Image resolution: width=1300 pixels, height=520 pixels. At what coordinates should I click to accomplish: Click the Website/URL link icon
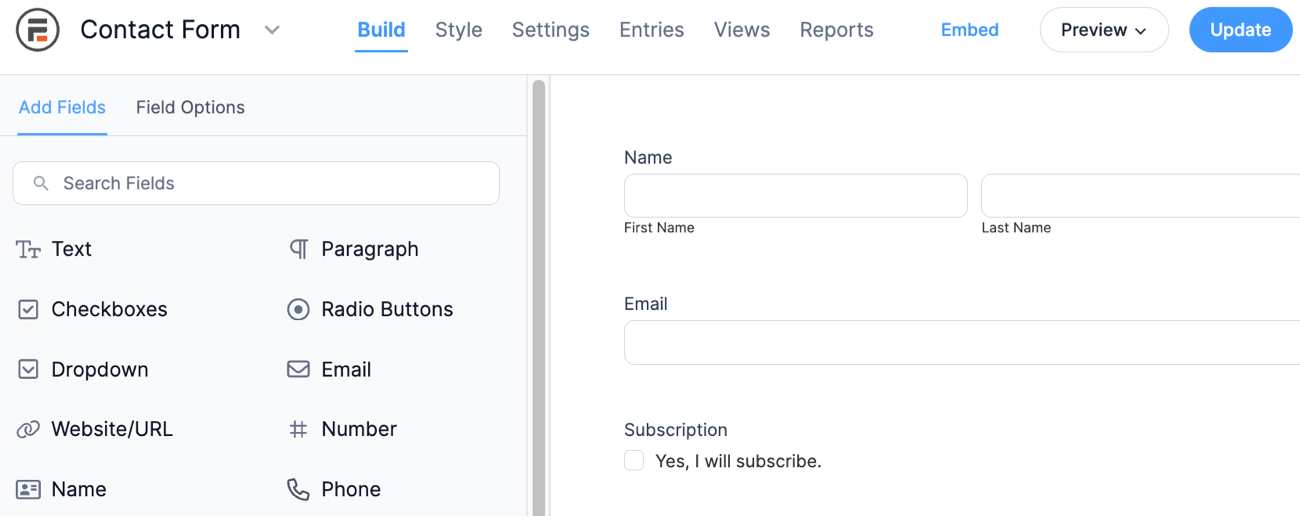[x=28, y=430]
